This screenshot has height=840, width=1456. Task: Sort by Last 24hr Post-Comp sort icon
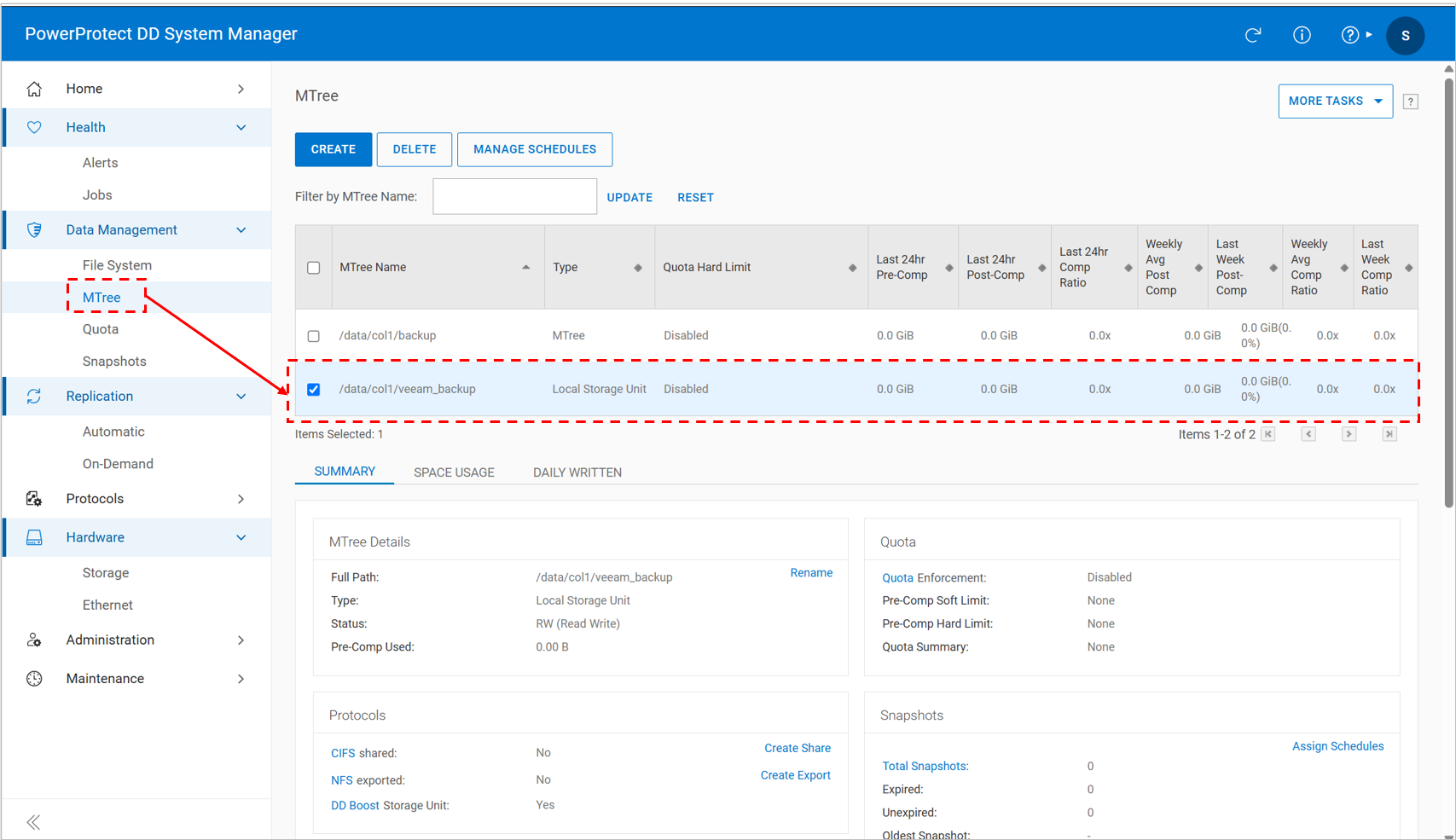pyautogui.click(x=1041, y=268)
